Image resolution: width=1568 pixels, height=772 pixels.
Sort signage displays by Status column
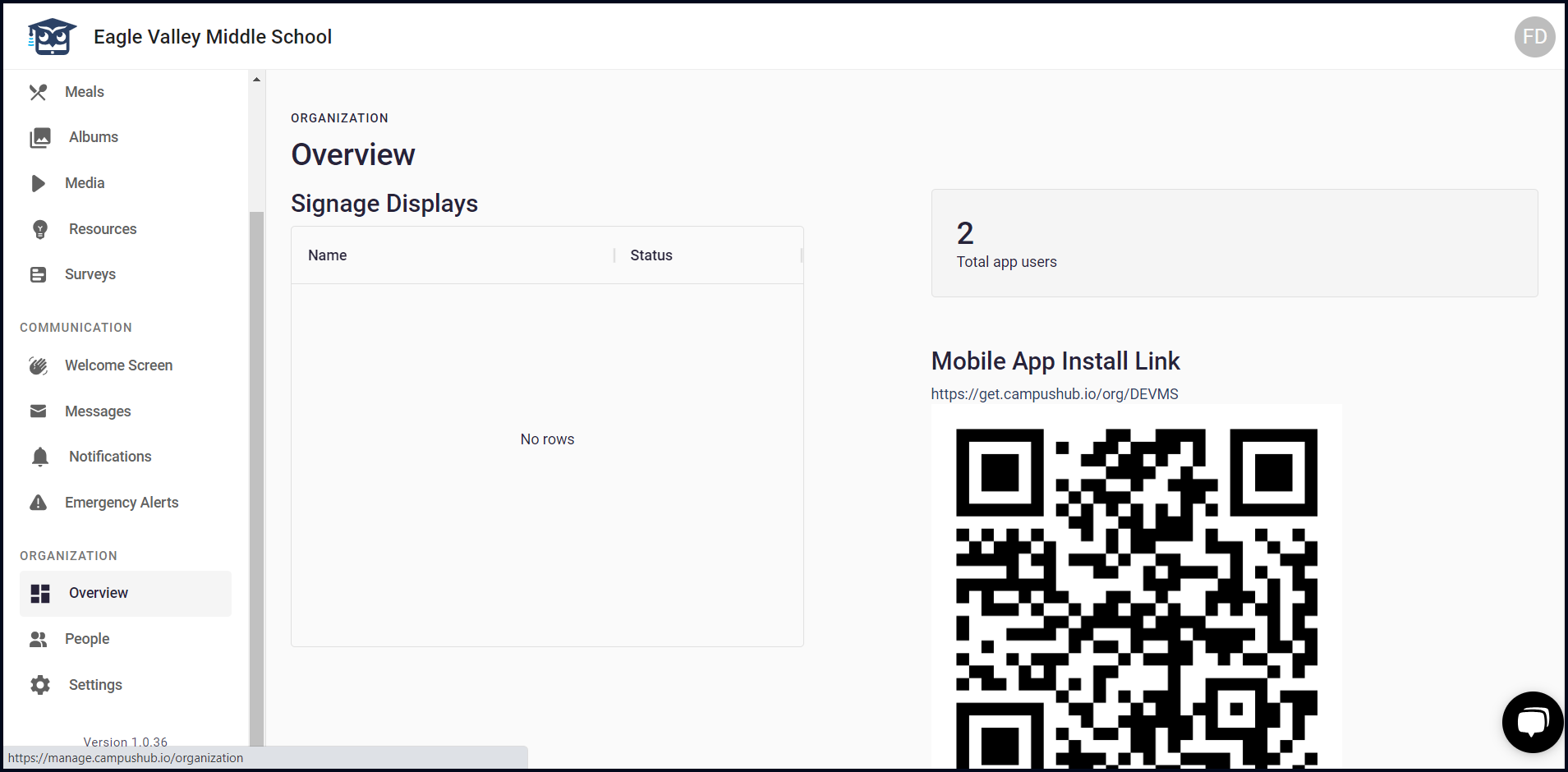651,255
